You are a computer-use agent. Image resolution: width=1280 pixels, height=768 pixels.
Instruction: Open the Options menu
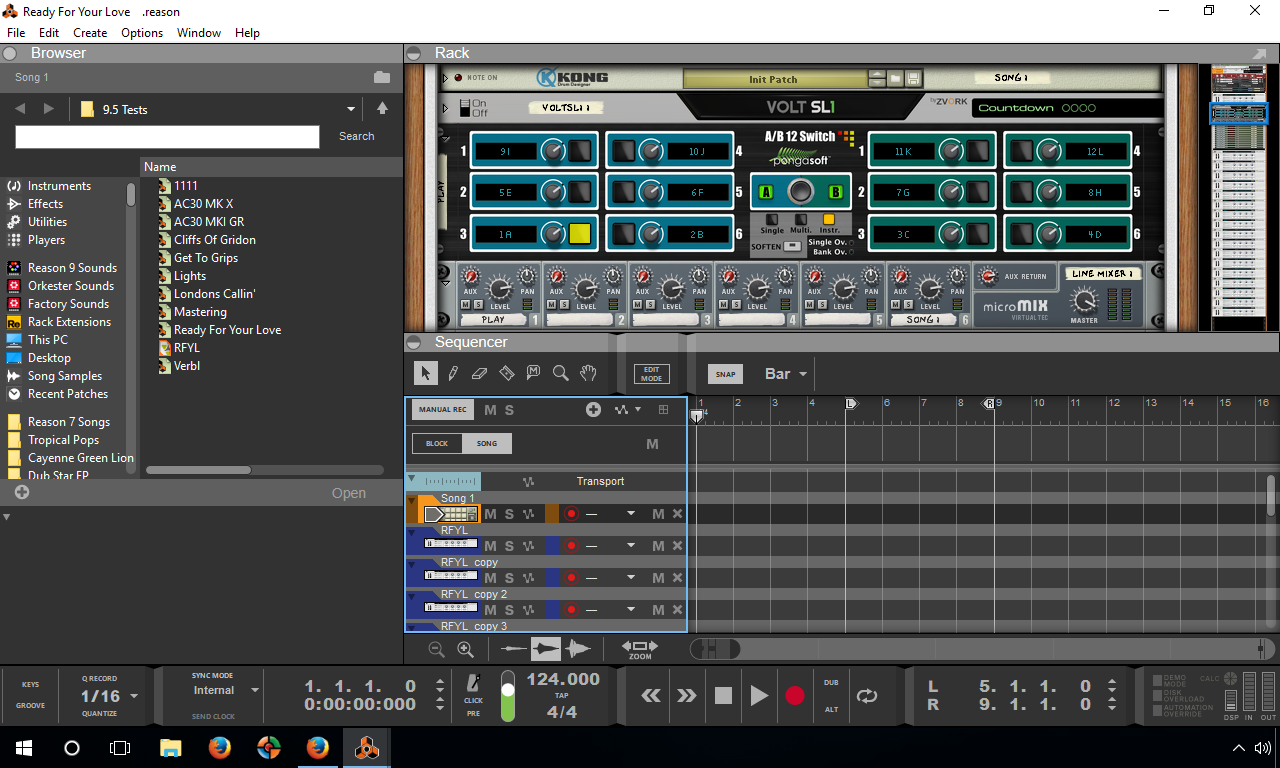[x=142, y=33]
